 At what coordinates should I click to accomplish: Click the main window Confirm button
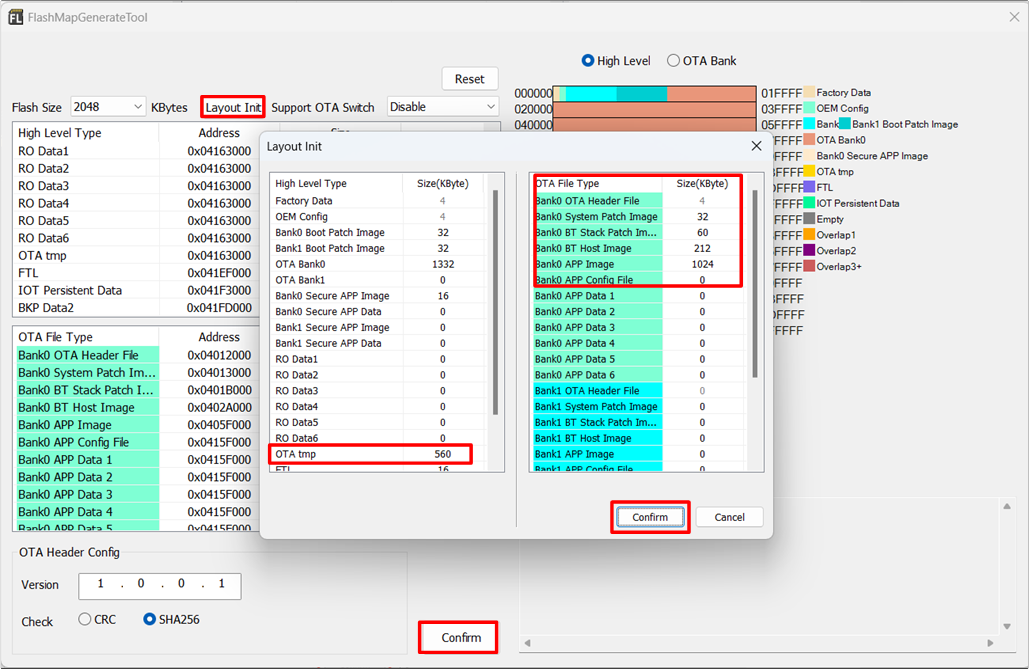[461, 637]
